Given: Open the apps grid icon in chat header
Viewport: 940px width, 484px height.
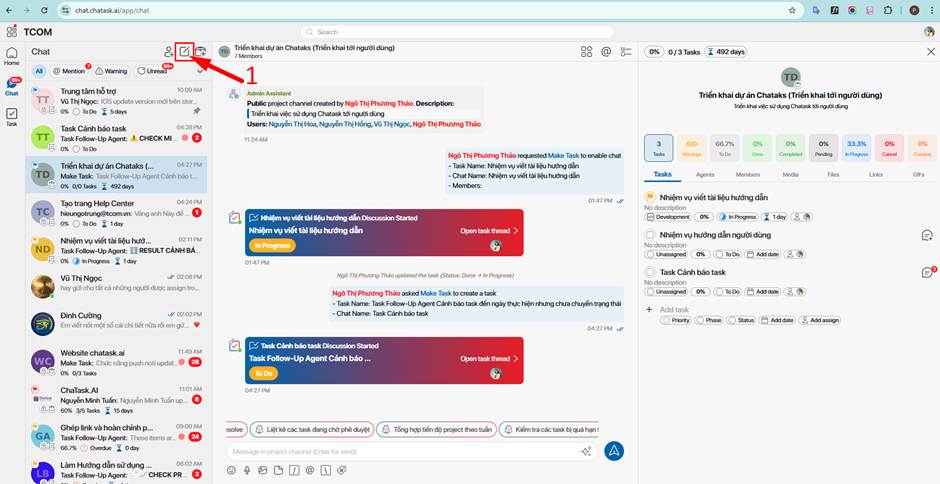Looking at the screenshot, I should (x=586, y=52).
